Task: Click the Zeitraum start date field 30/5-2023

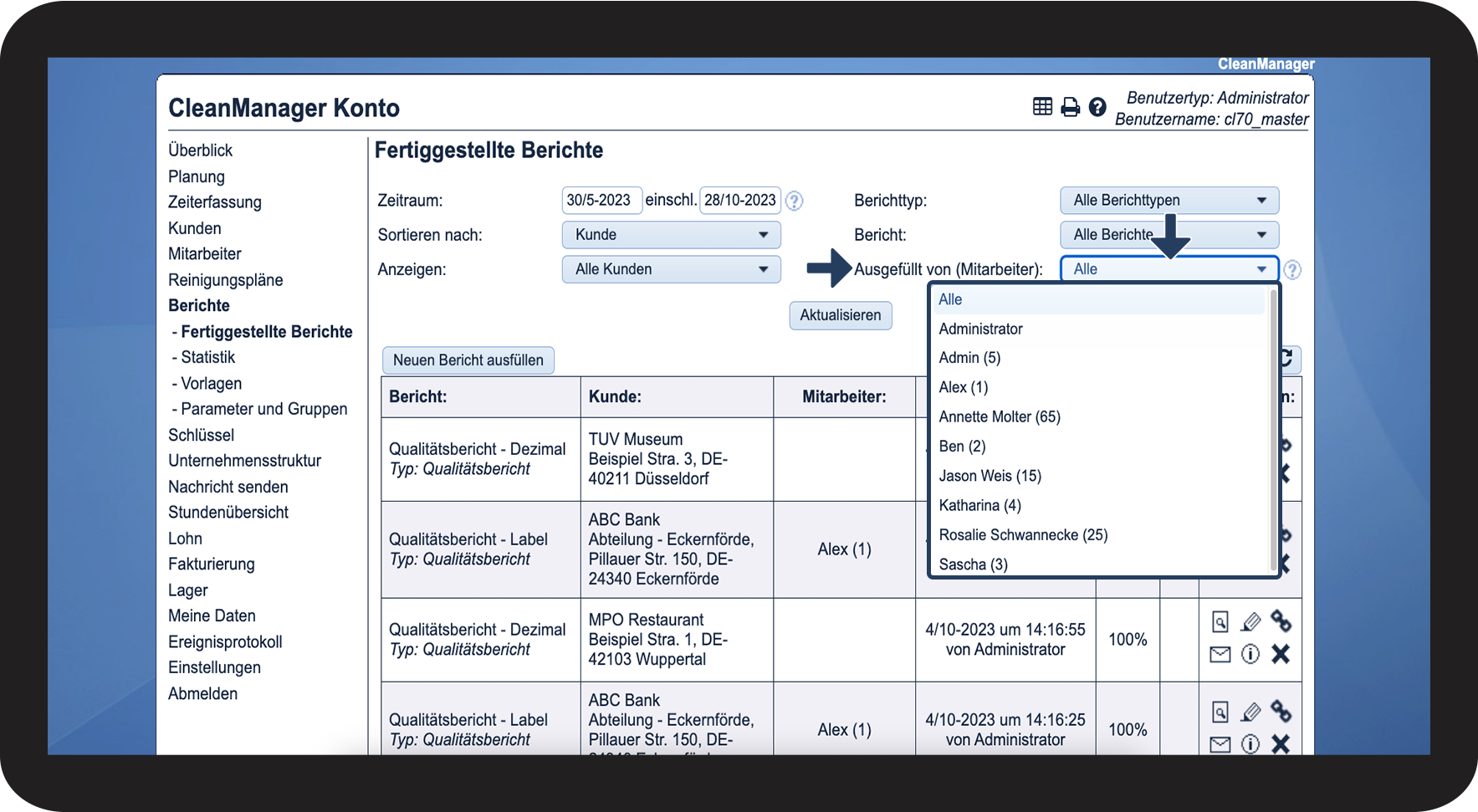Action: click(601, 201)
